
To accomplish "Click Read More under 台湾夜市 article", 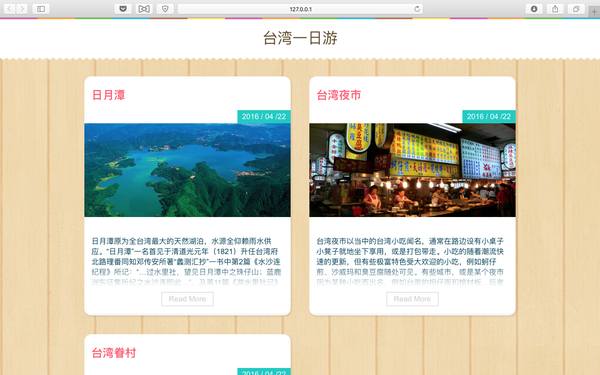I will (412, 299).
